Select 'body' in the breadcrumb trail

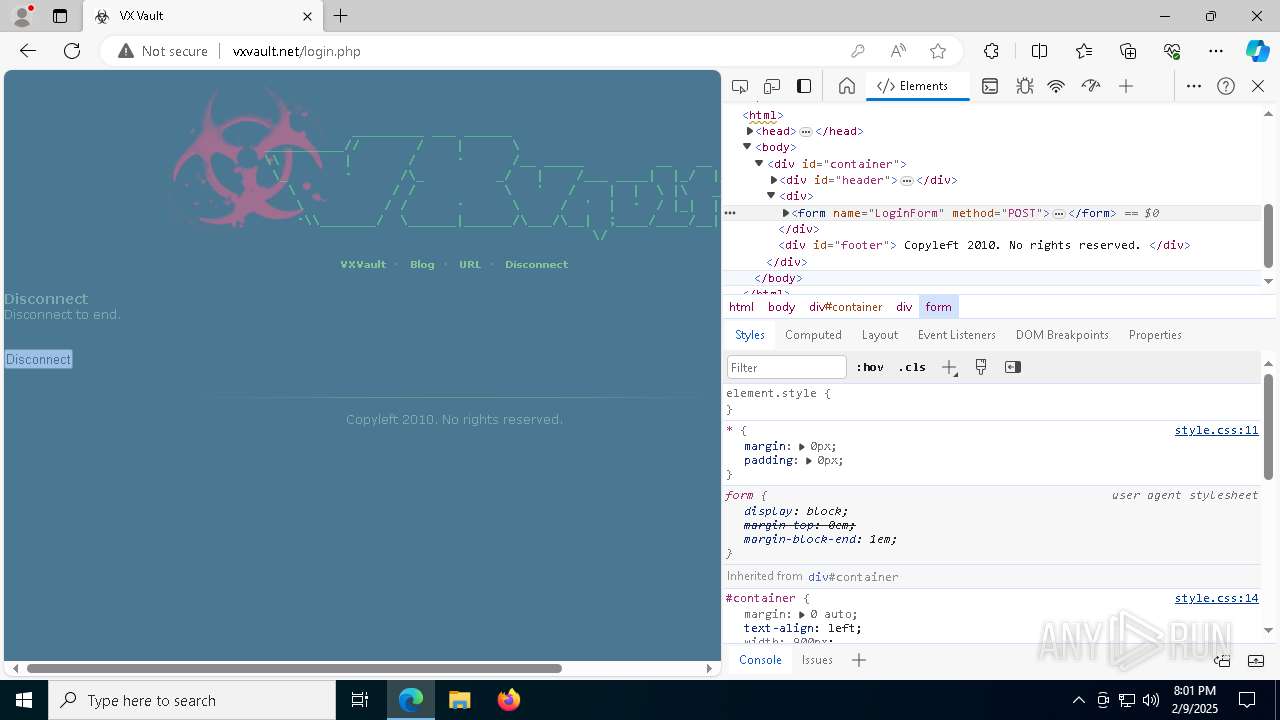tap(781, 307)
